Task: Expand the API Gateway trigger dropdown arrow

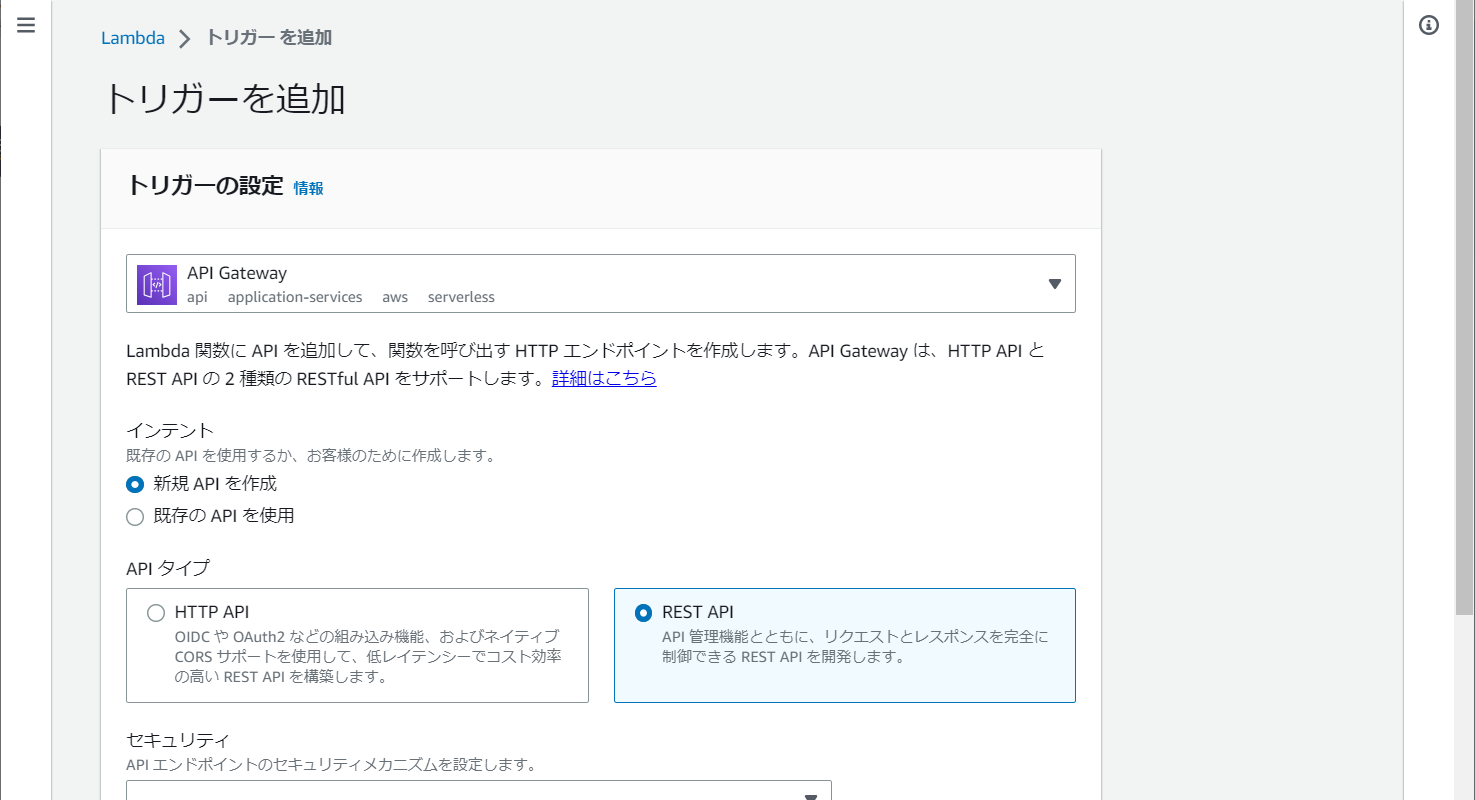Action: tap(1054, 284)
